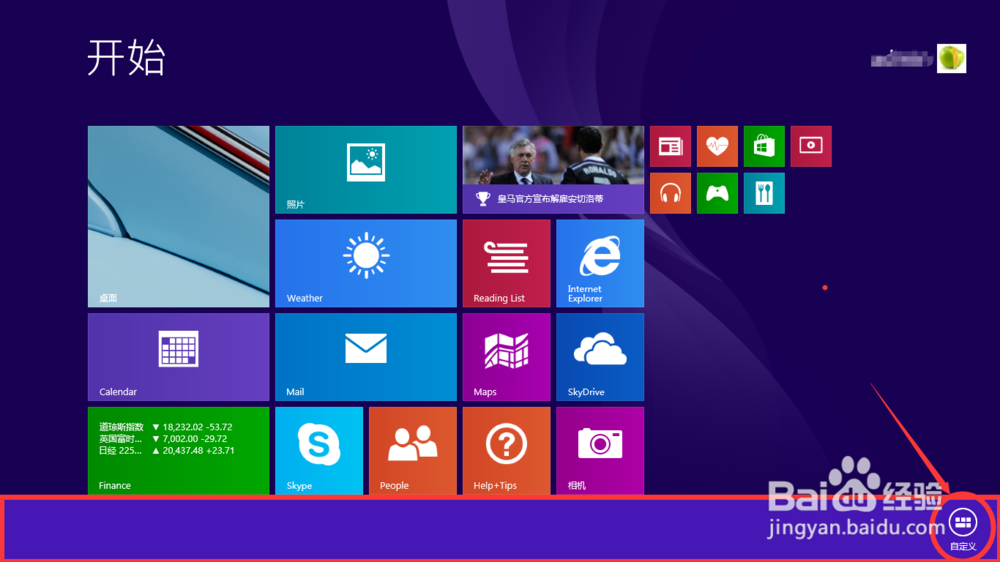This screenshot has height=562, width=1000.
Task: Open the Photos tile
Action: coord(366,170)
